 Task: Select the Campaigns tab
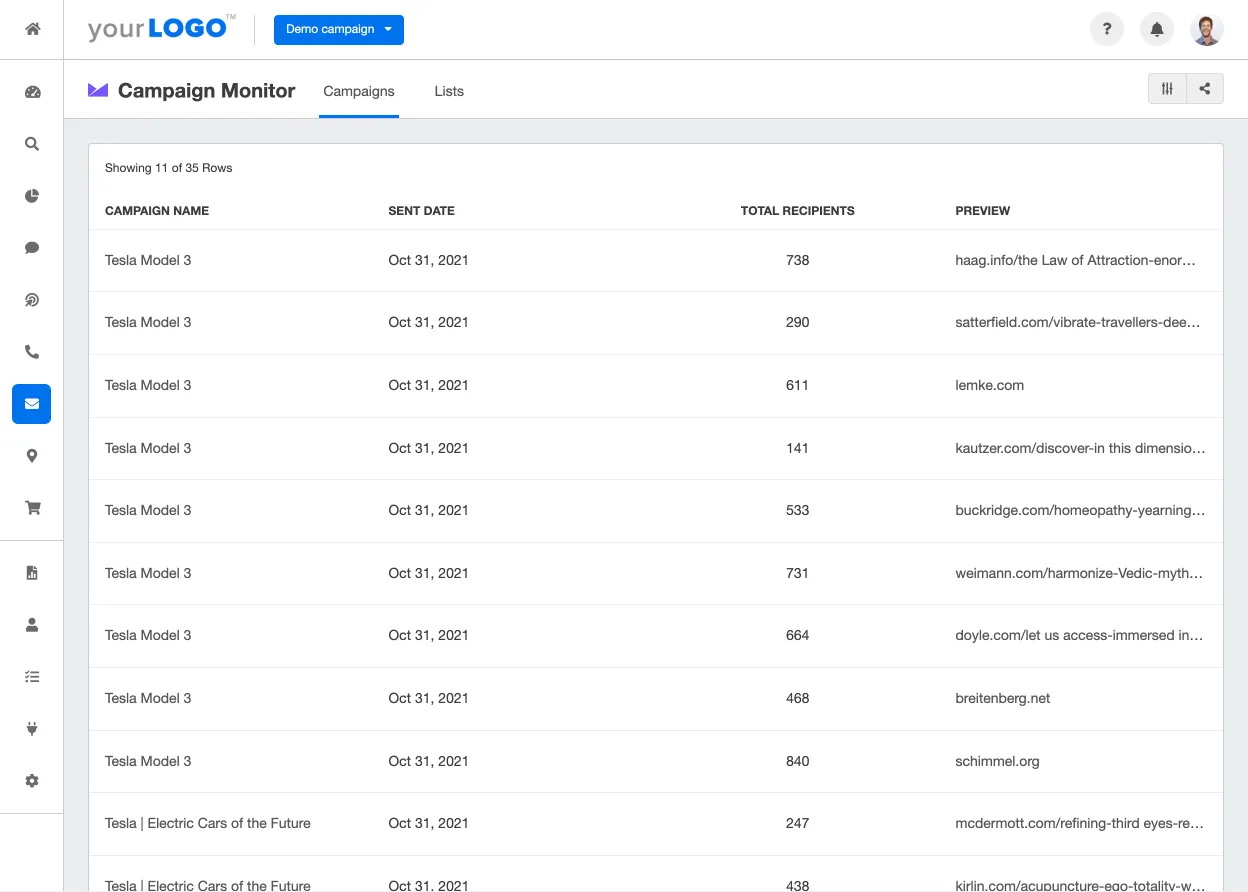coord(359,91)
